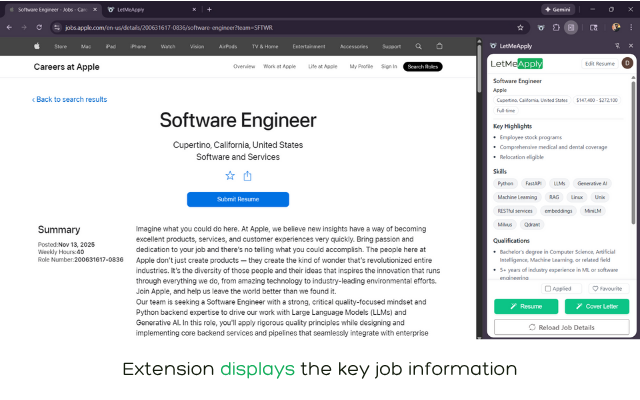The height and width of the screenshot is (400, 640).
Task: Click the Apple logo in the site nav
Action: click(37, 46)
